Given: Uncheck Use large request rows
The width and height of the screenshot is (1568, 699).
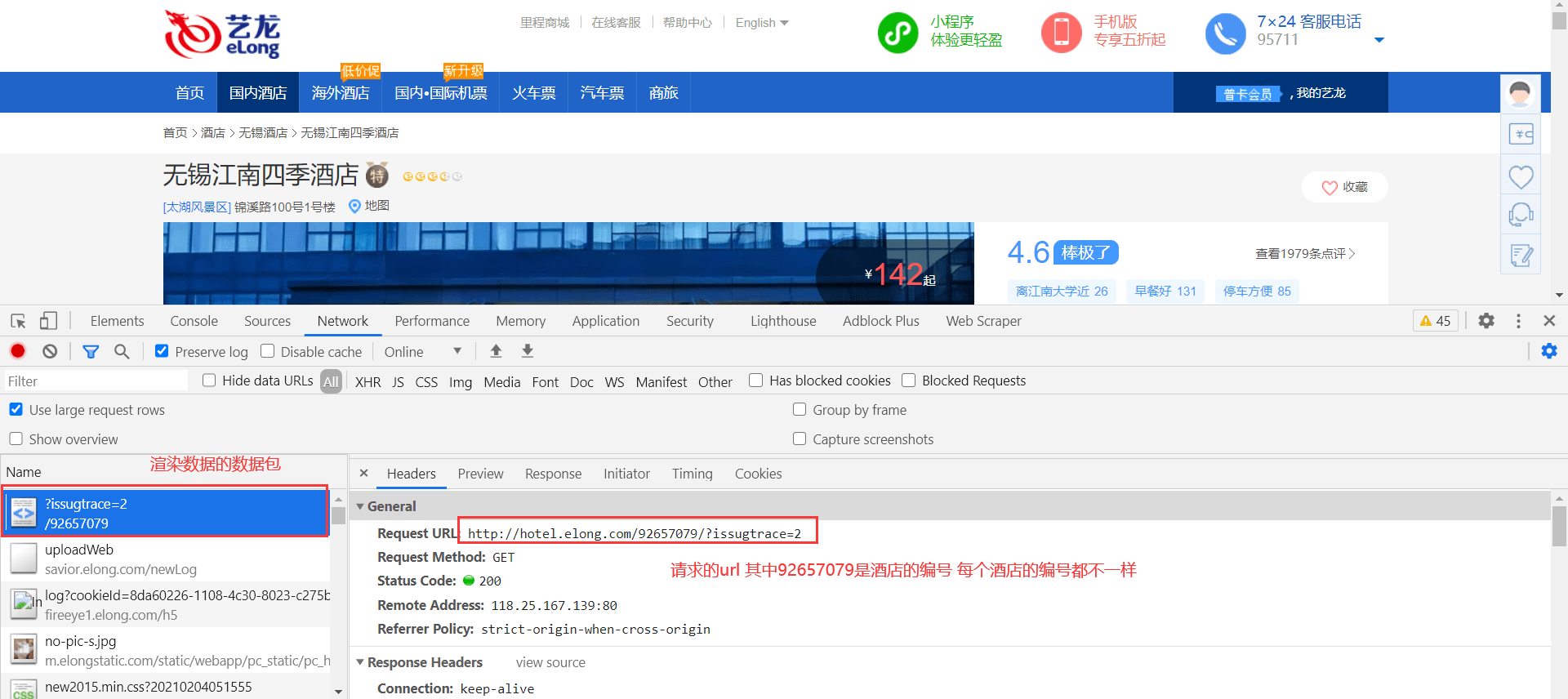Looking at the screenshot, I should [16, 409].
